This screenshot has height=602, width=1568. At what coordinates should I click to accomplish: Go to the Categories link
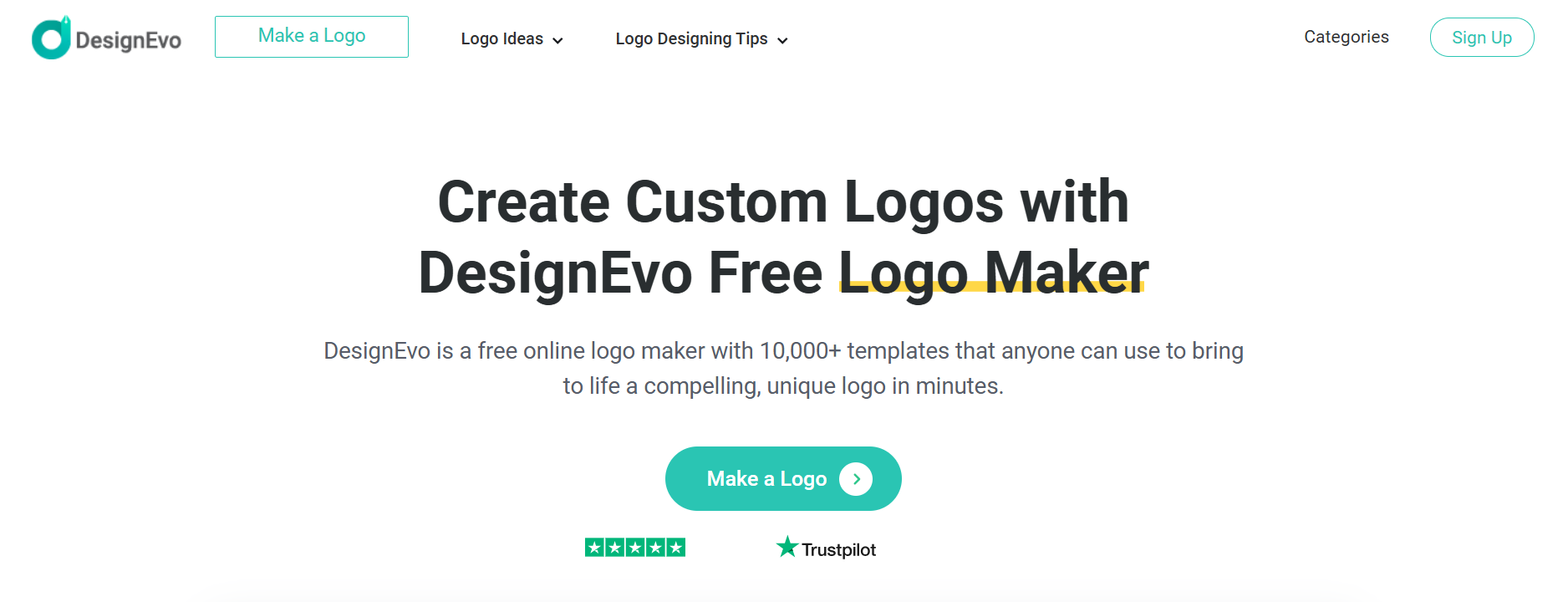(x=1346, y=37)
